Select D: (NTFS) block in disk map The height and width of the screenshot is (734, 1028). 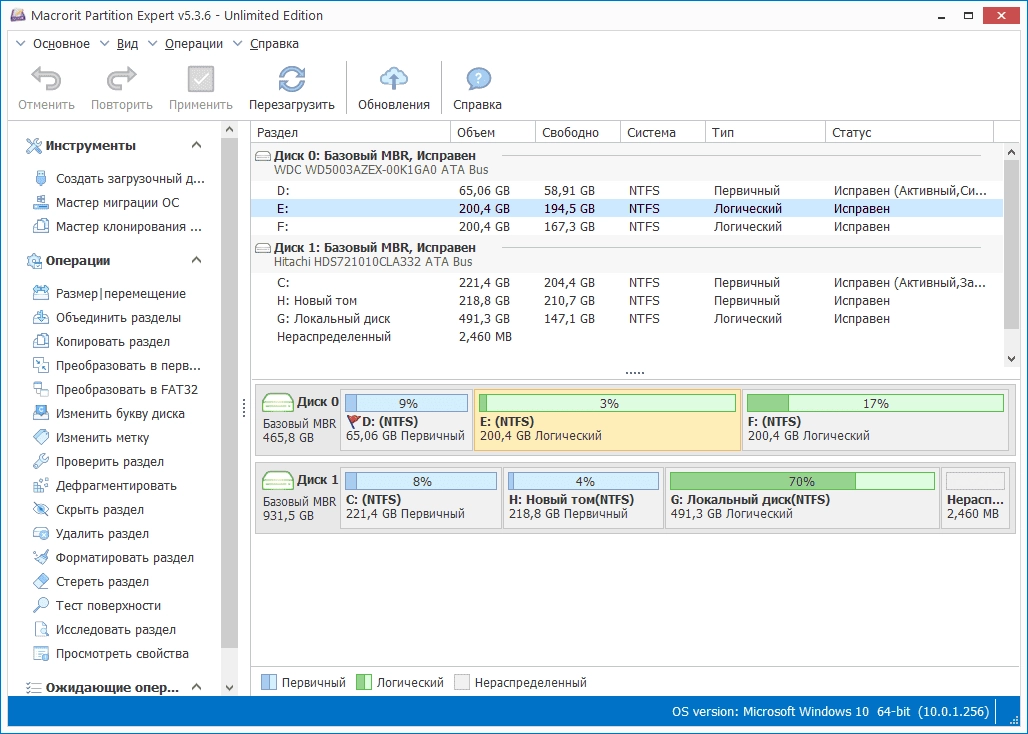(406, 419)
